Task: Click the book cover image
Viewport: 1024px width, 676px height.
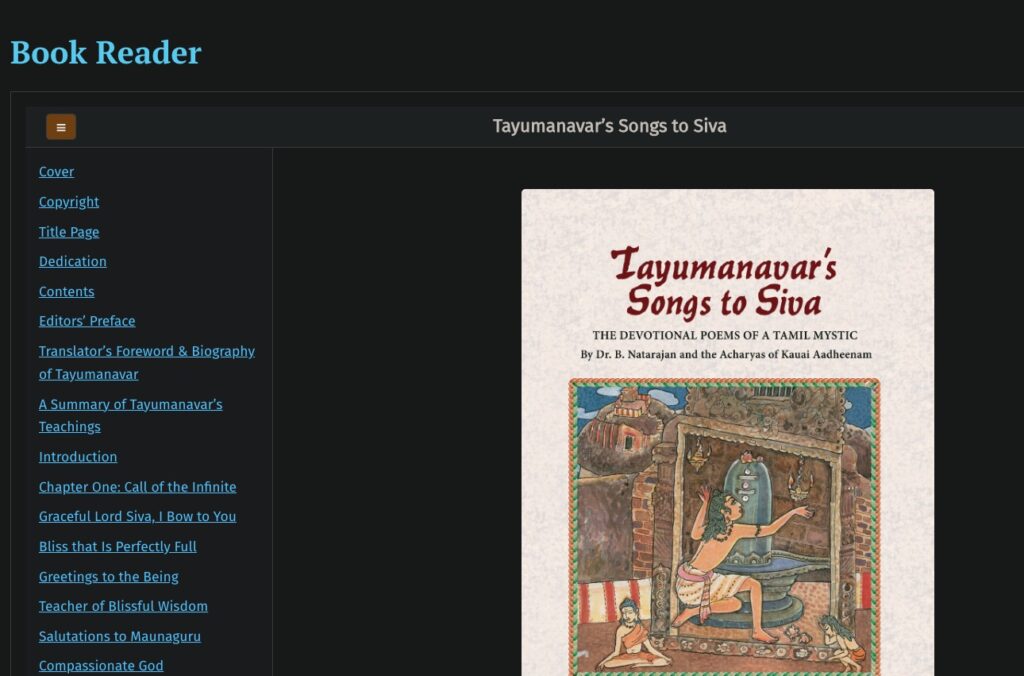Action: pyautogui.click(x=727, y=450)
